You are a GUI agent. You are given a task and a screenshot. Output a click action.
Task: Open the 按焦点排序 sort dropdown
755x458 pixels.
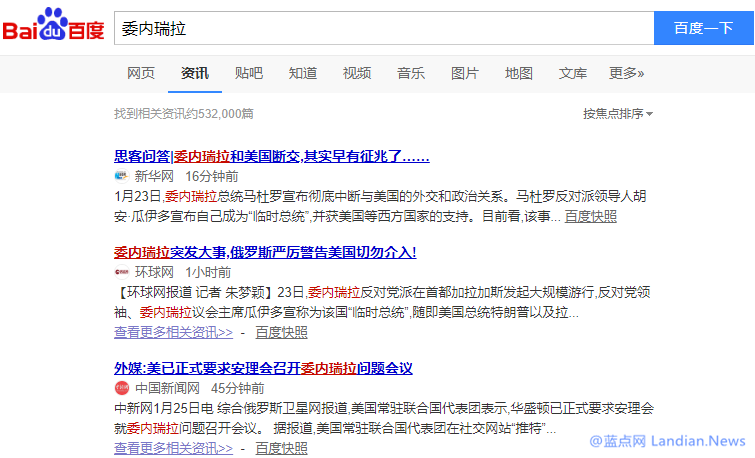618,114
